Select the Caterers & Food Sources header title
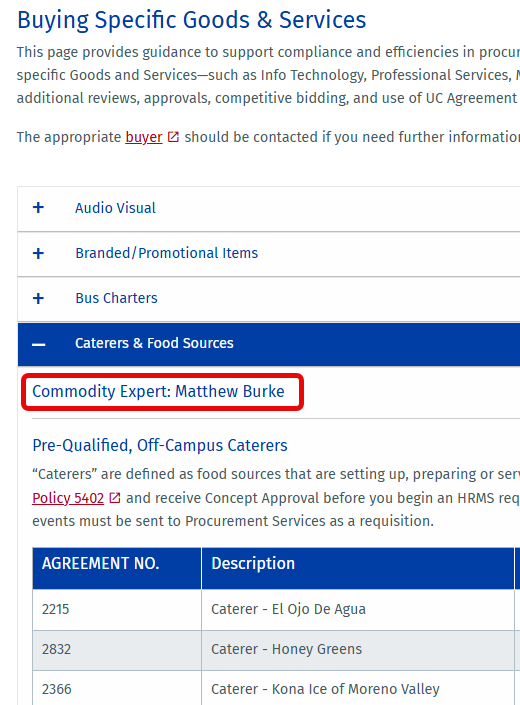The image size is (520, 705). point(154,343)
